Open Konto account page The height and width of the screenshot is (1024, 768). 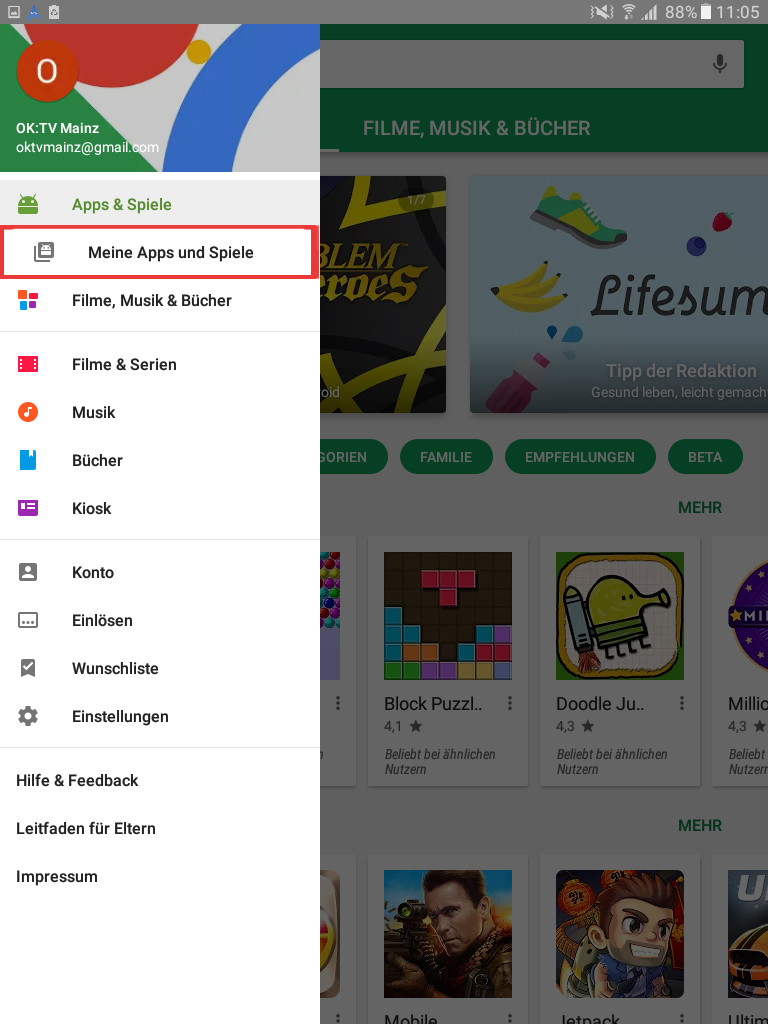coord(160,572)
